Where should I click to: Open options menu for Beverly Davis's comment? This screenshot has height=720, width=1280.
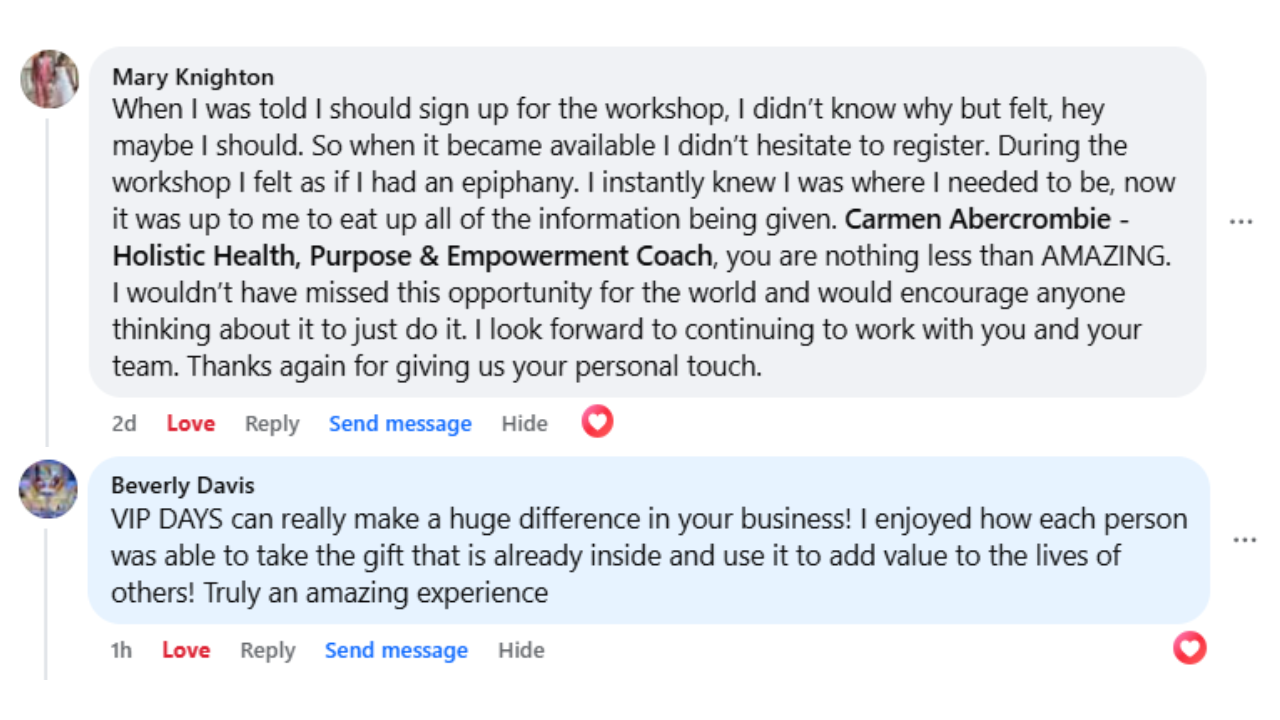pyautogui.click(x=1244, y=540)
